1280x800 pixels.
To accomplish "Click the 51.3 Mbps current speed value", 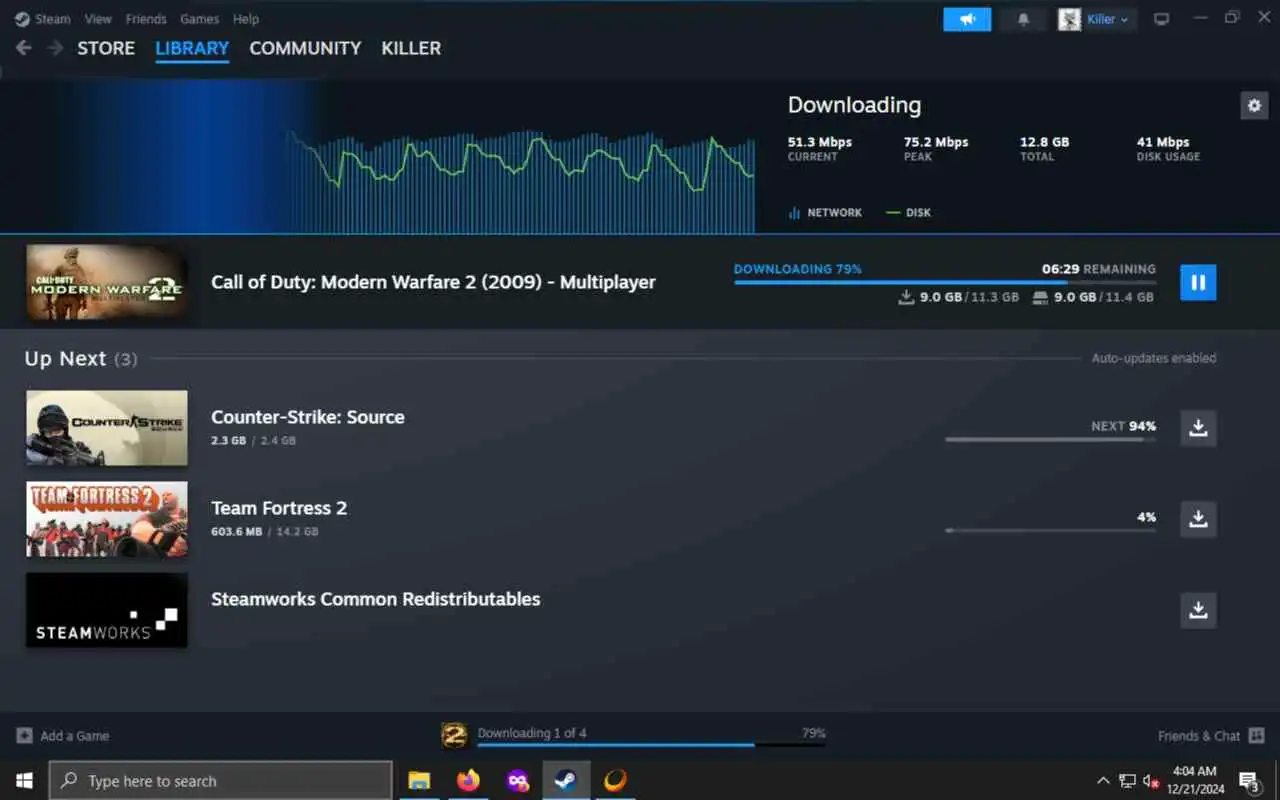I will (x=820, y=142).
